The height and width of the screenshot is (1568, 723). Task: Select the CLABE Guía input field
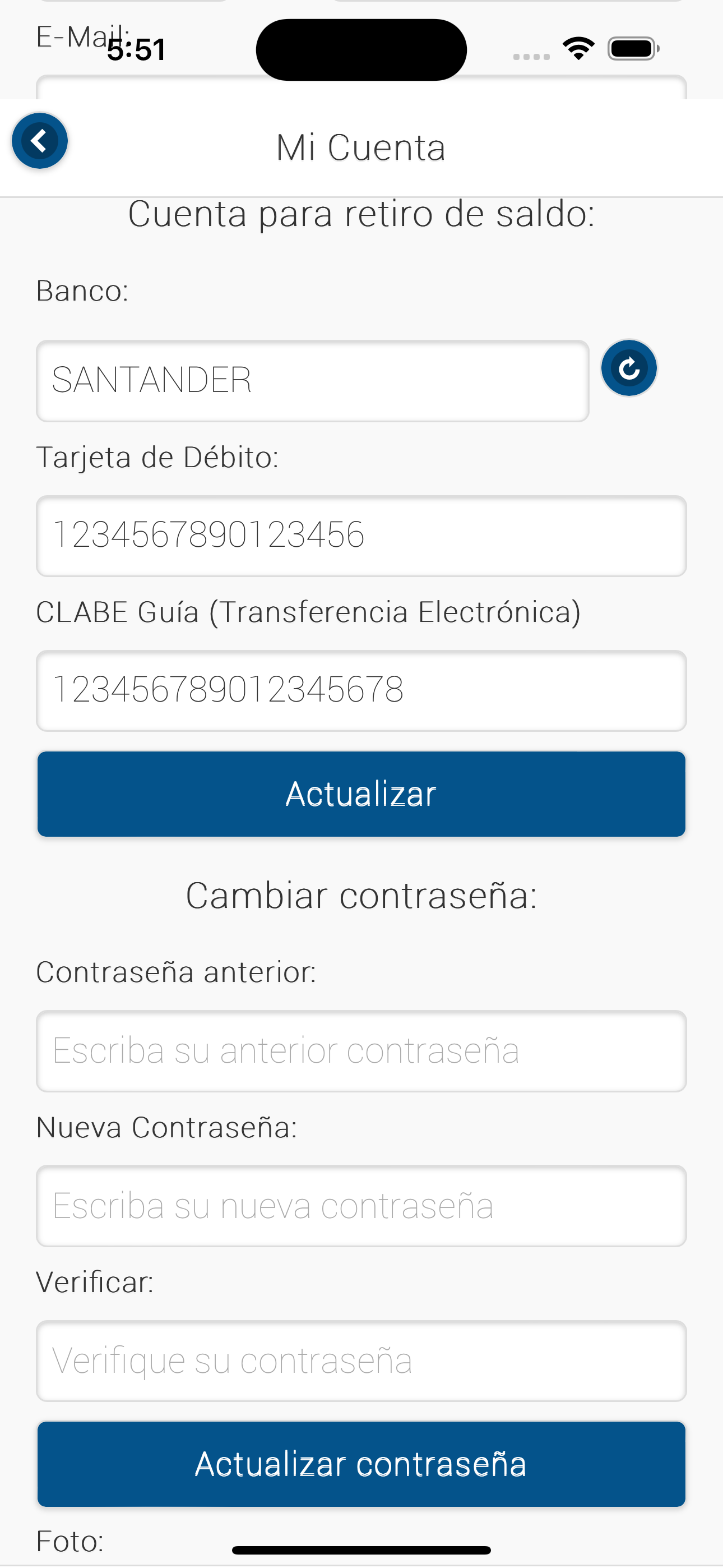coord(361,690)
